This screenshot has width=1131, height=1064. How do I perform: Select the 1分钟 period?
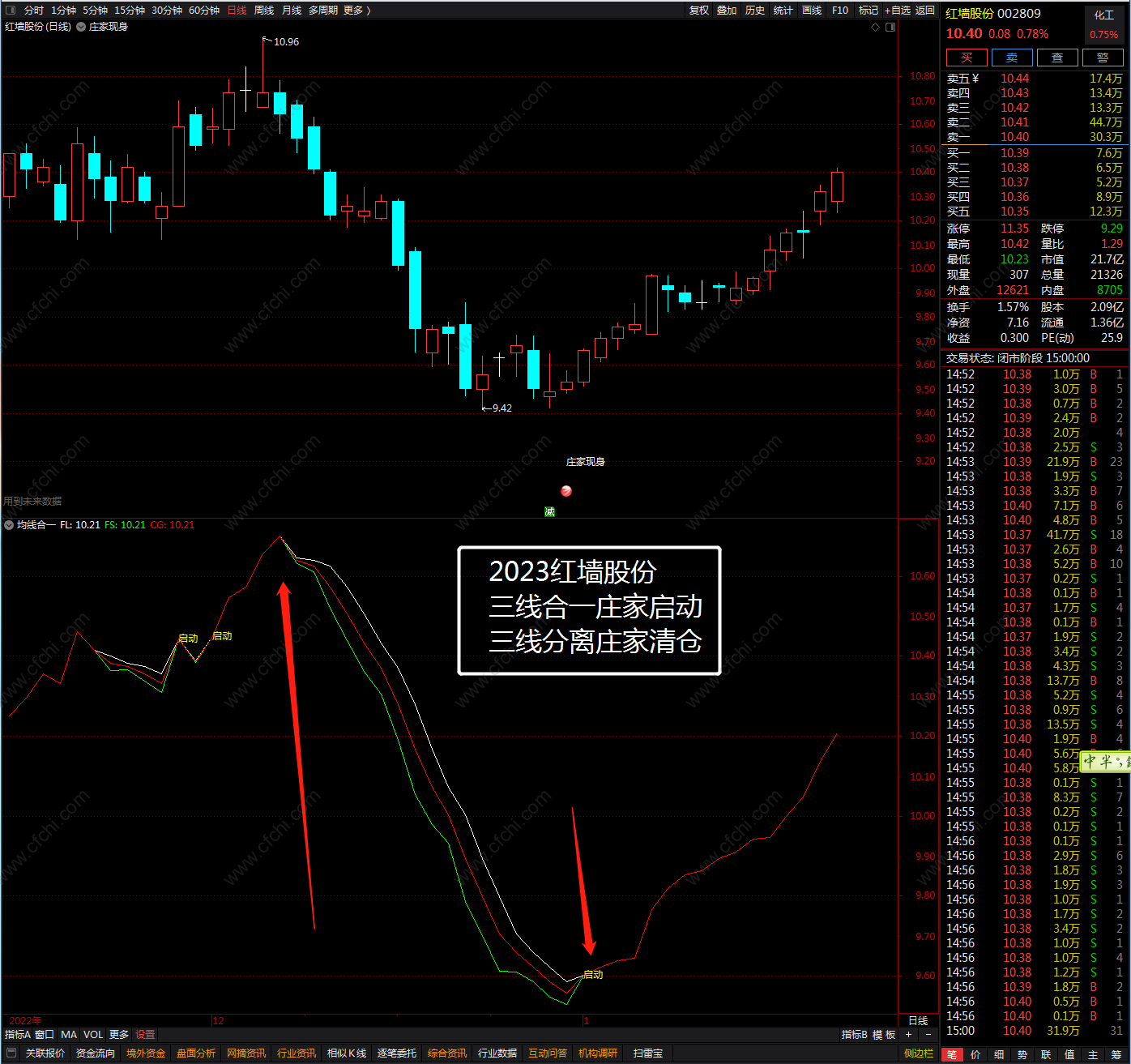tap(63, 11)
